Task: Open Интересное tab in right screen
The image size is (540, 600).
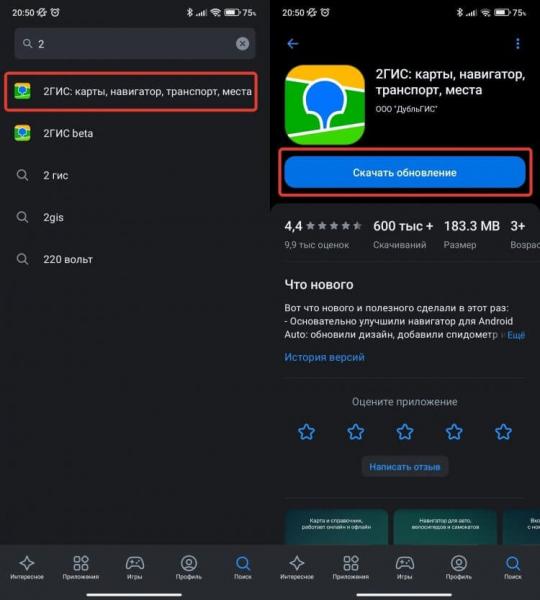Action: point(297,567)
